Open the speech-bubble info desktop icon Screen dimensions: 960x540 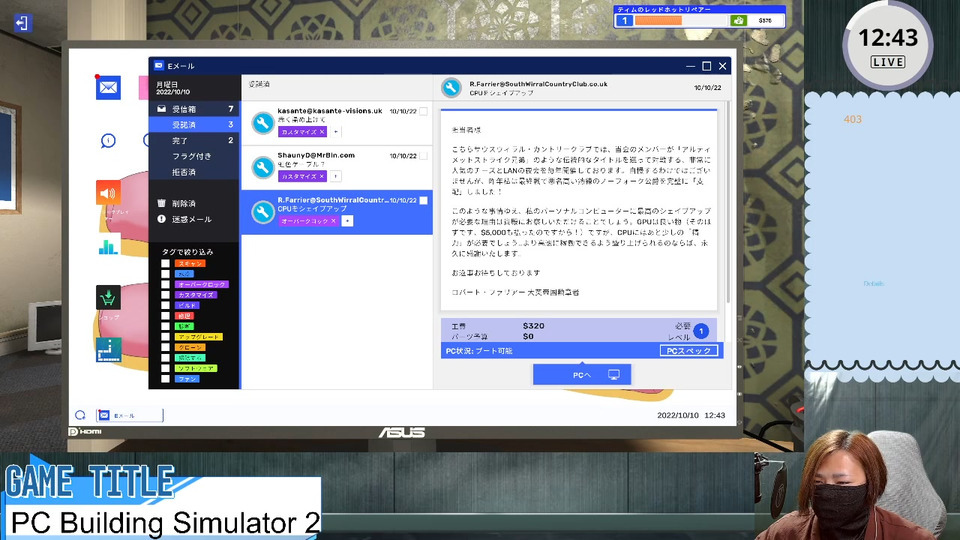pos(108,141)
